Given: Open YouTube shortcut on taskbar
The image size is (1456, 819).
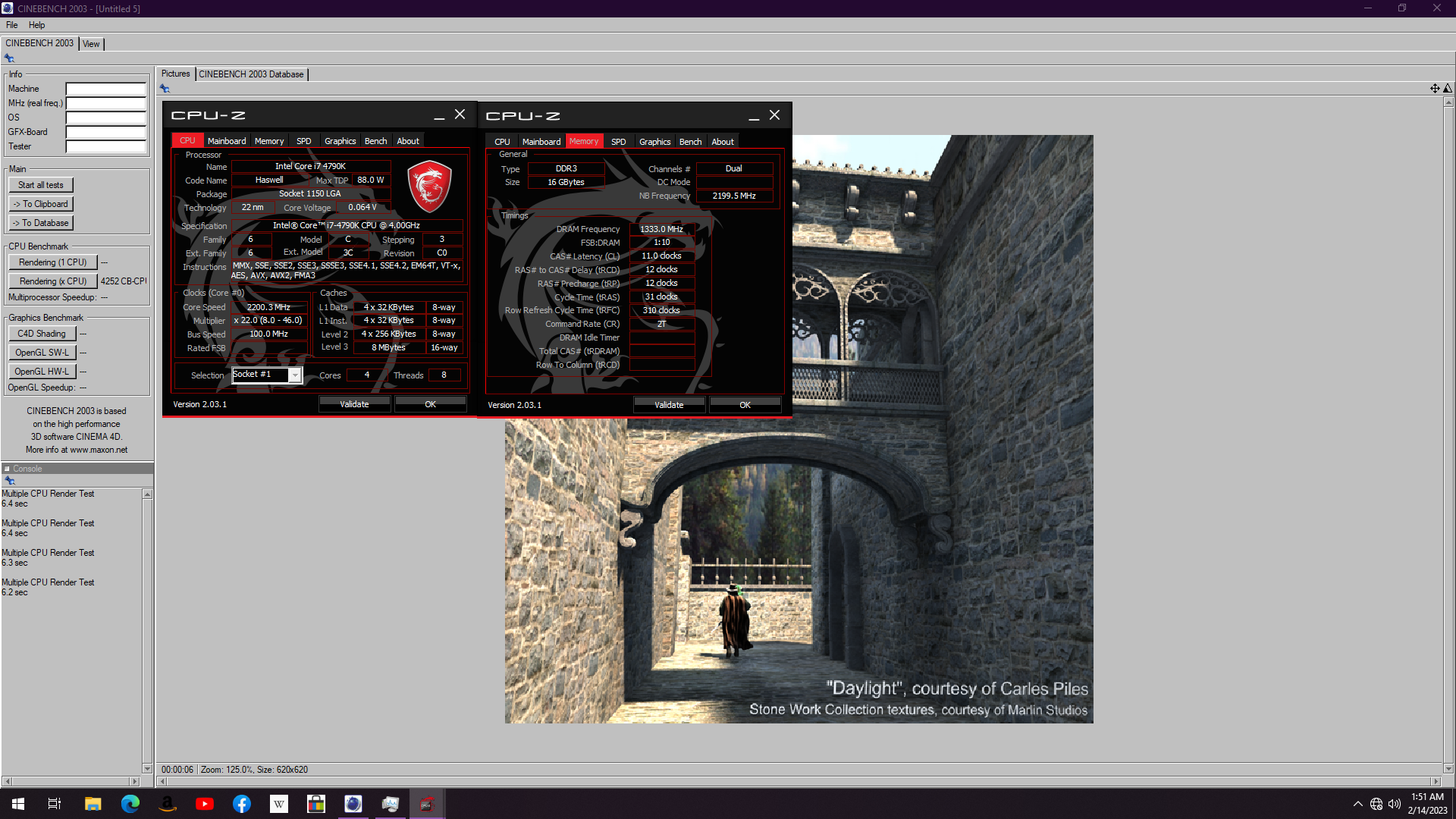Looking at the screenshot, I should coord(205,804).
